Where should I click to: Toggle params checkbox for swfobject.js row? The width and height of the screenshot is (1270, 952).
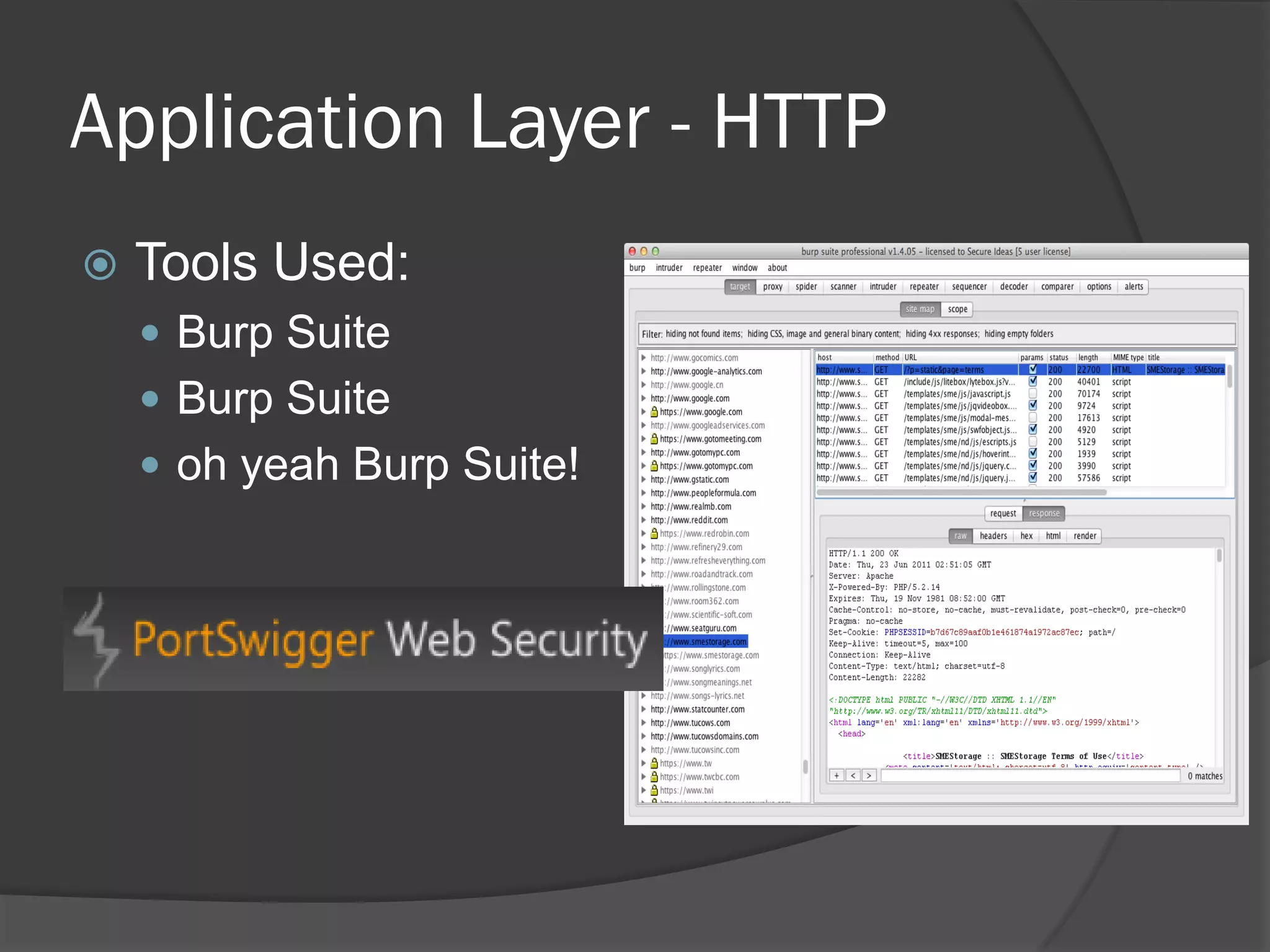[x=1032, y=430]
